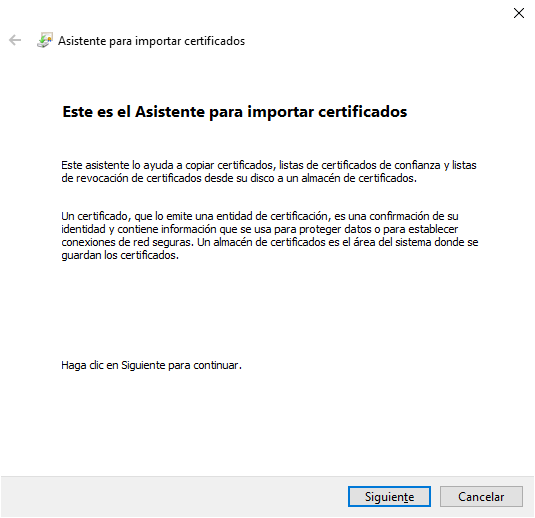This screenshot has width=535, height=518.
Task: Click the text 'guardan los certificados.'
Action: click(x=120, y=255)
